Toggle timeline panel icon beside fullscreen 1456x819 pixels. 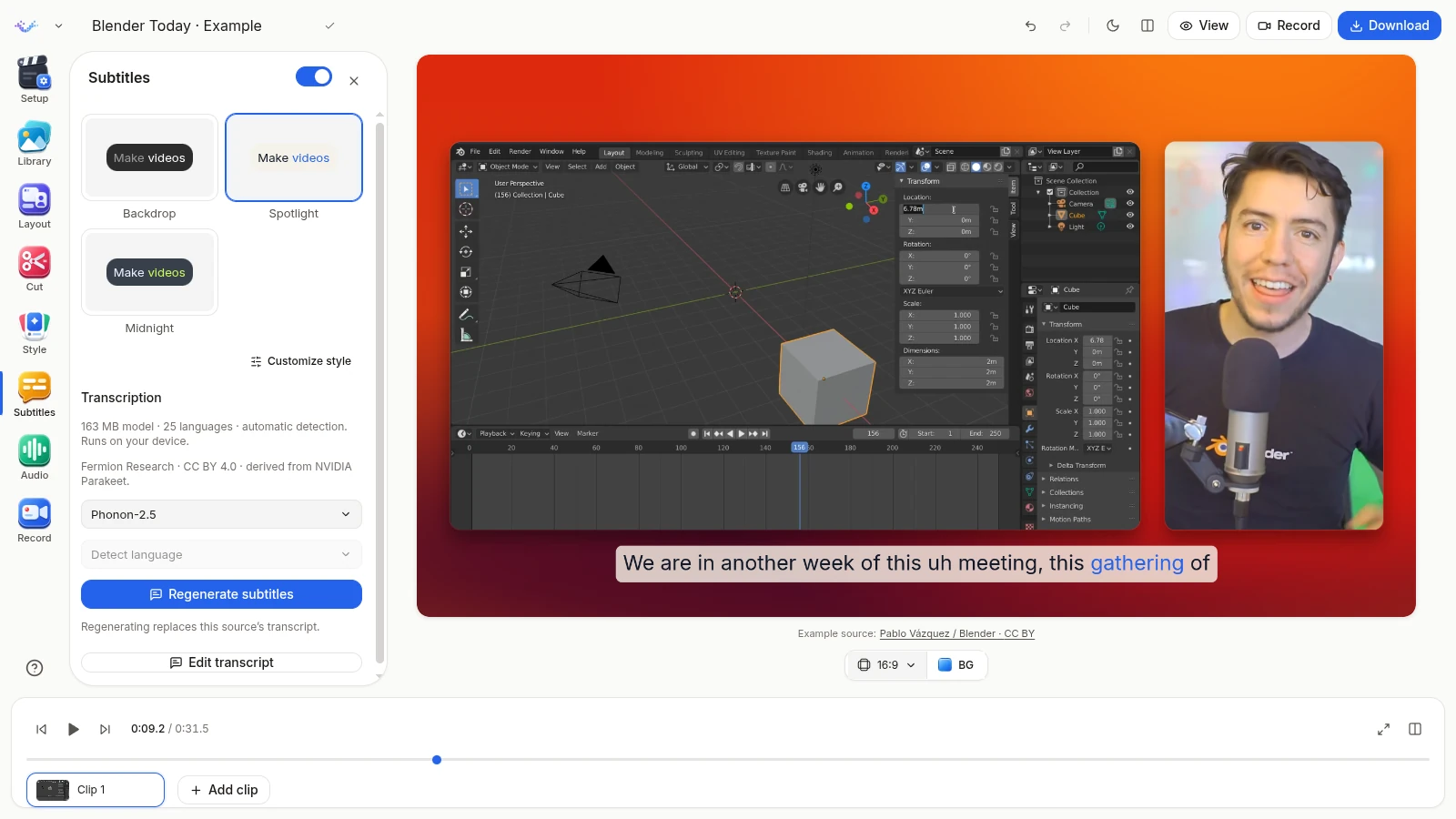click(x=1415, y=729)
